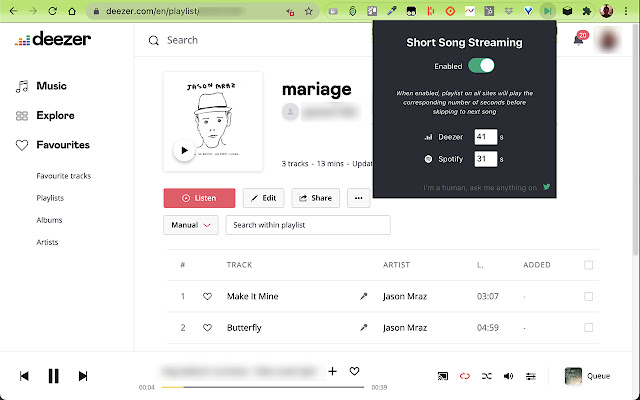The image size is (640, 400).
Task: Open the playlist owner avatar
Action: [x=290, y=112]
